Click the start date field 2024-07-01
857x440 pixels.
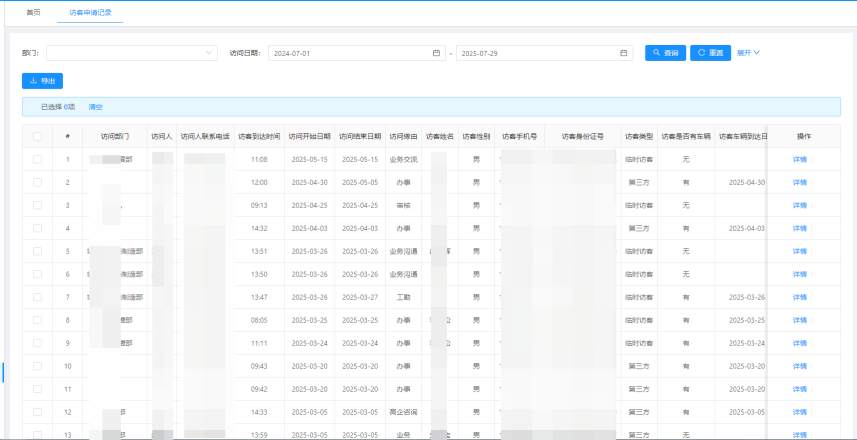pyautogui.click(x=357, y=53)
